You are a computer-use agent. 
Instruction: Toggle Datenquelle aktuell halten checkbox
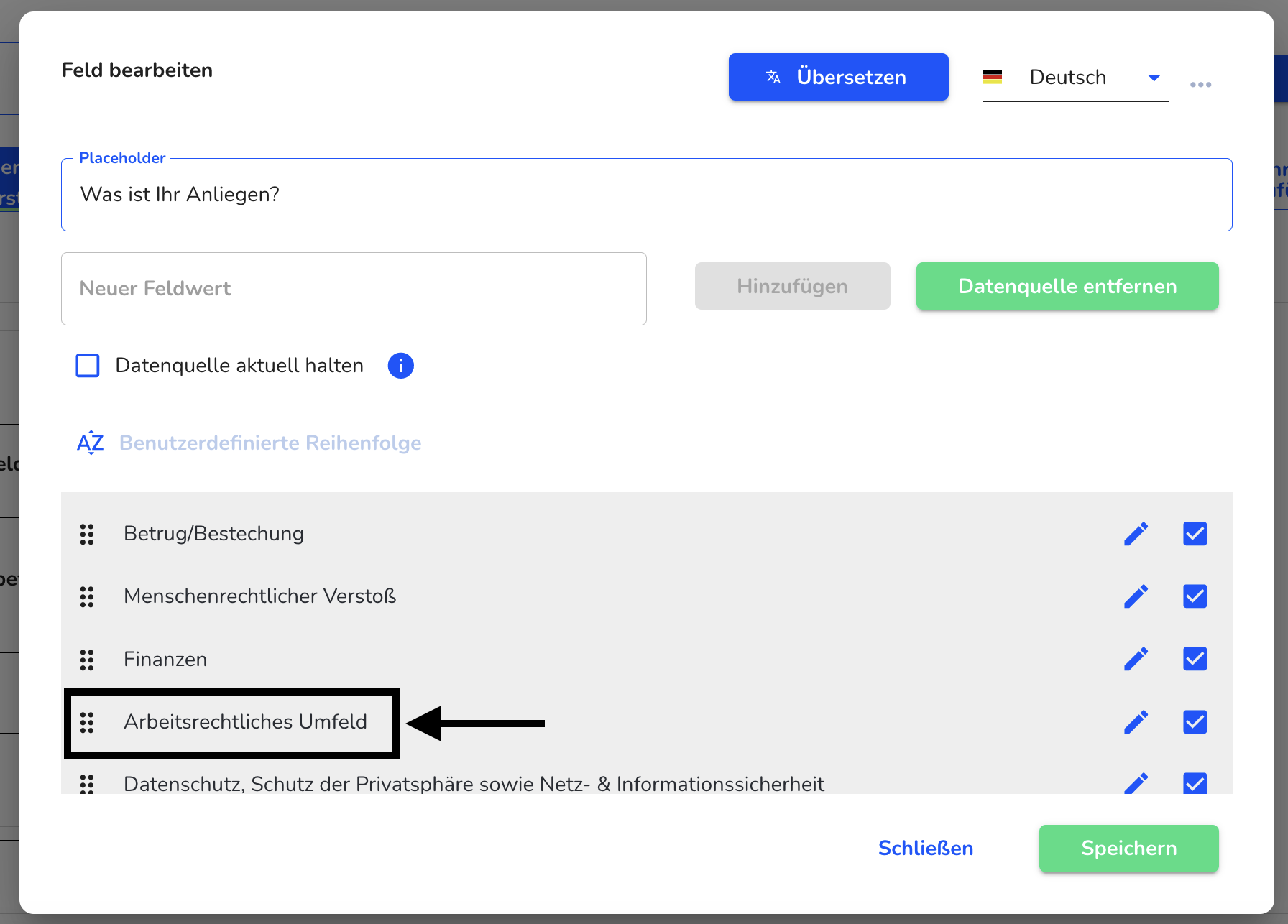pos(88,366)
